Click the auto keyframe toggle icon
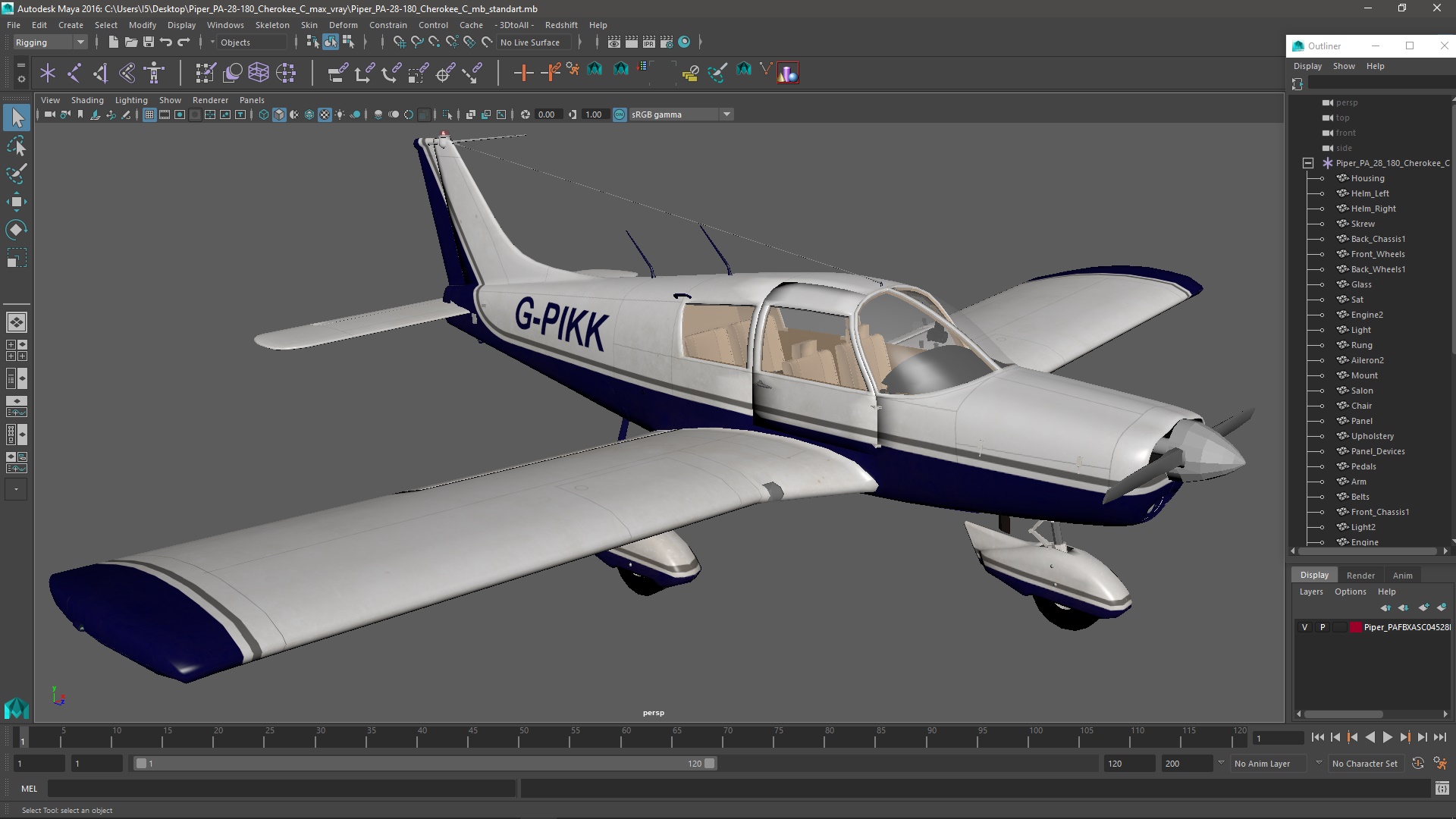The image size is (1456, 819). 1417,764
